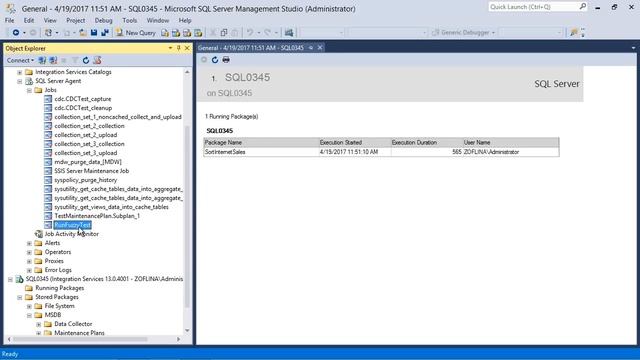The width and height of the screenshot is (640, 360).
Task: Expand the Proxies folder
Action: point(29,261)
